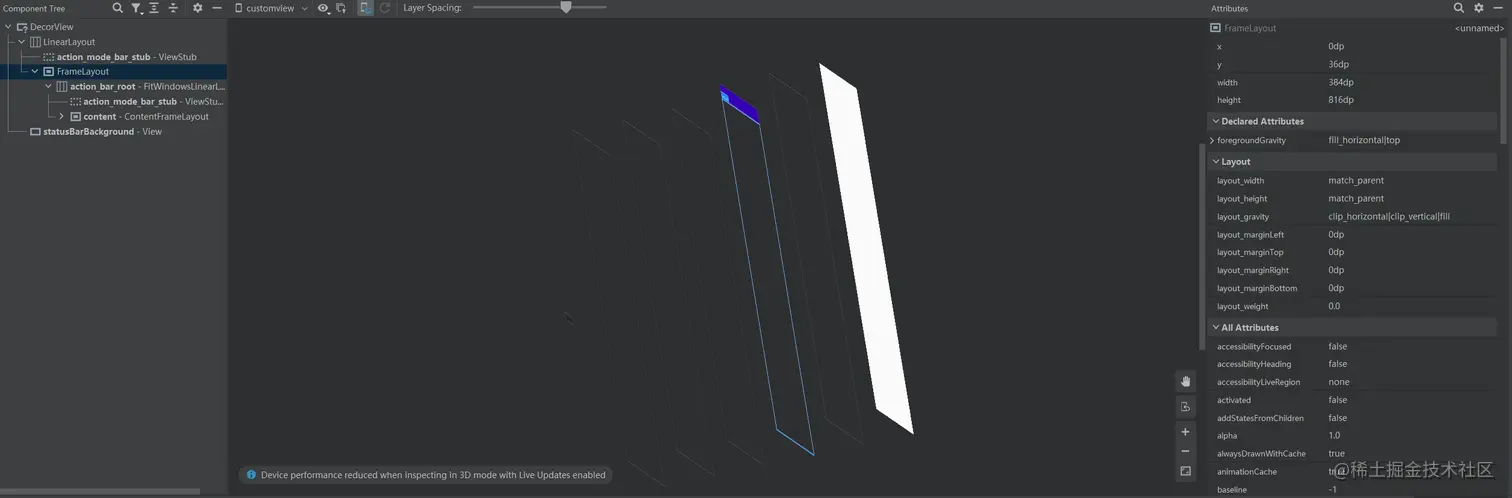Select the pan hand tool
Screen dimensions: 1512x498
(x=1185, y=381)
